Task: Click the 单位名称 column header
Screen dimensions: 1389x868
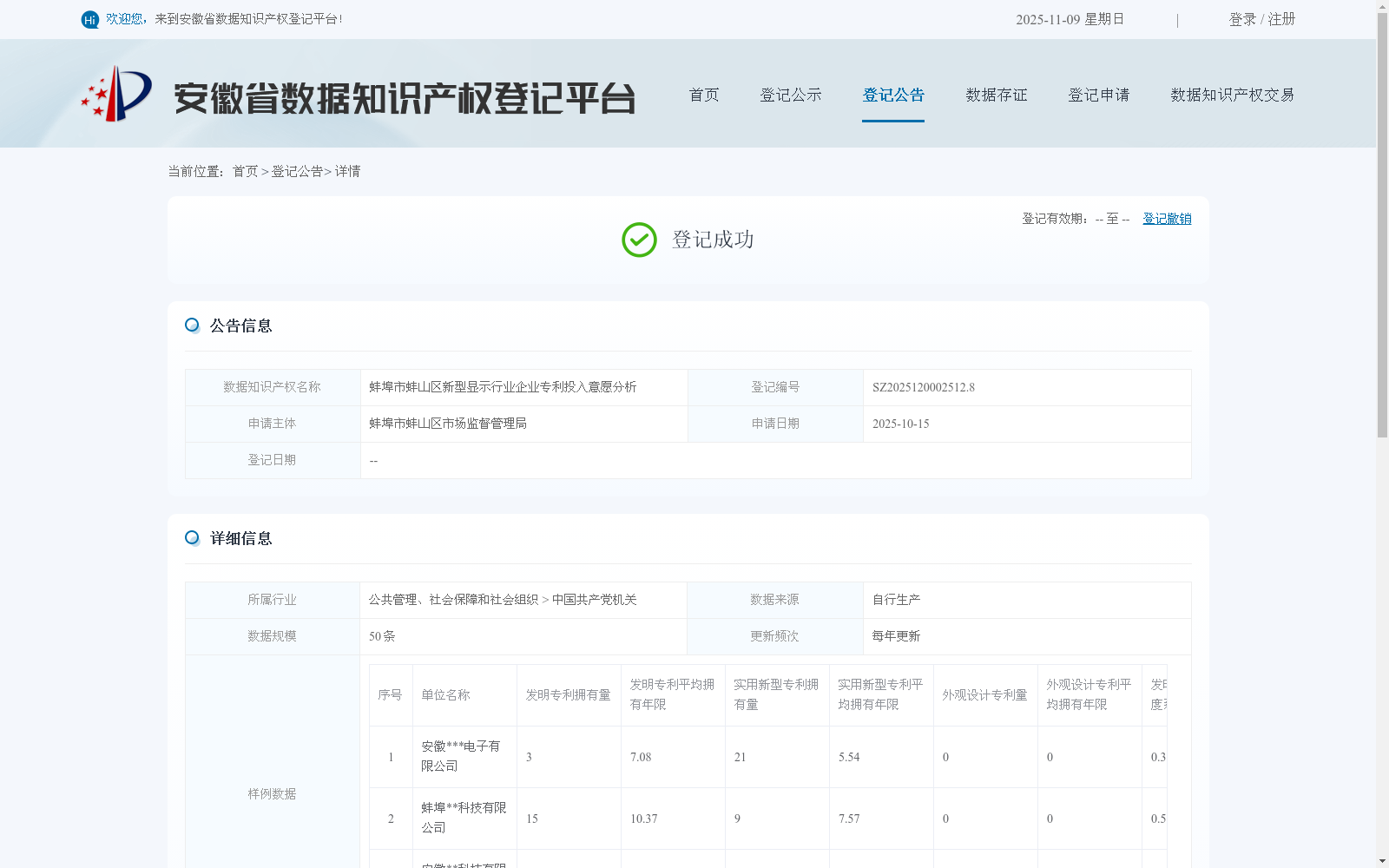Action: tap(464, 695)
